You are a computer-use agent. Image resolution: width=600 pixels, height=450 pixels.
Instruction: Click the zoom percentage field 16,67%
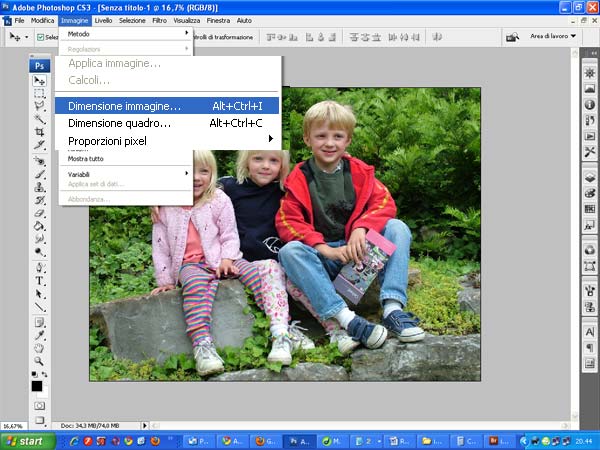(x=13, y=426)
